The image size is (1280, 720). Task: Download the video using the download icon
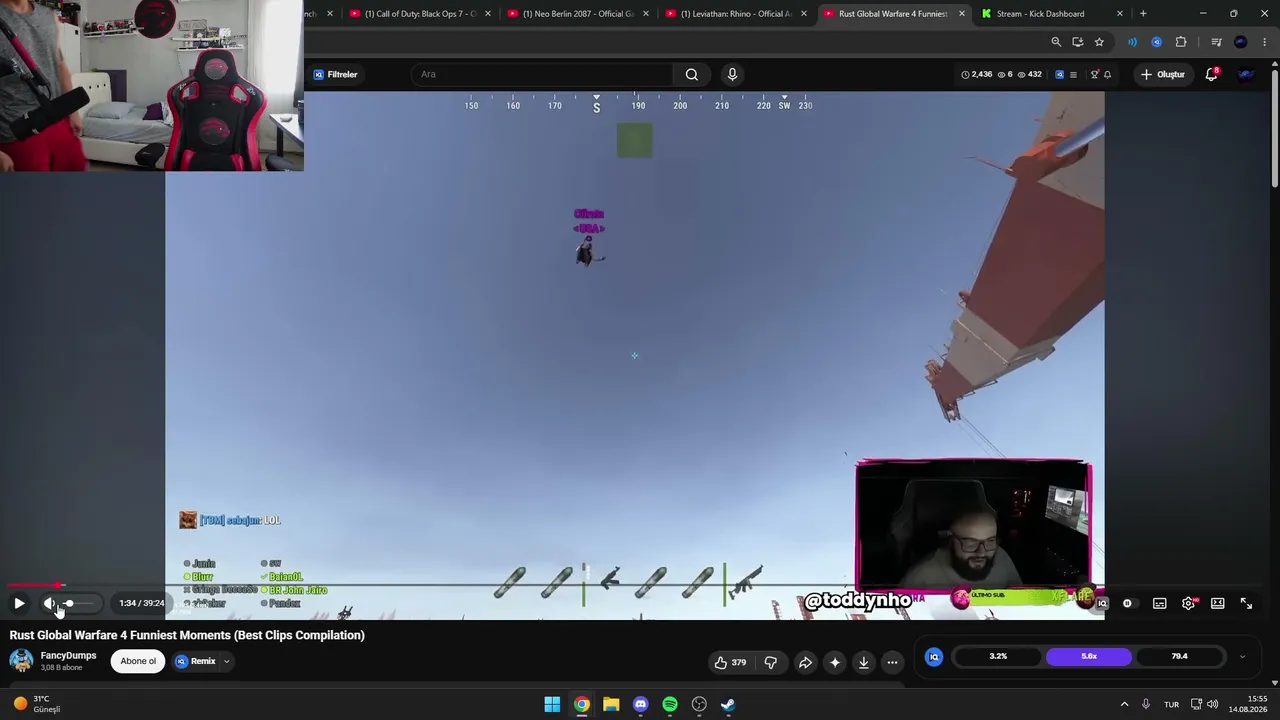pyautogui.click(x=864, y=662)
